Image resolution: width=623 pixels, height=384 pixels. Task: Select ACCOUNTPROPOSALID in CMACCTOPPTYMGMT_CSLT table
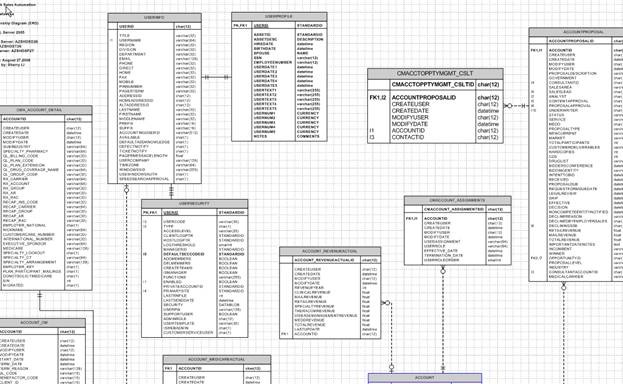click(x=424, y=97)
